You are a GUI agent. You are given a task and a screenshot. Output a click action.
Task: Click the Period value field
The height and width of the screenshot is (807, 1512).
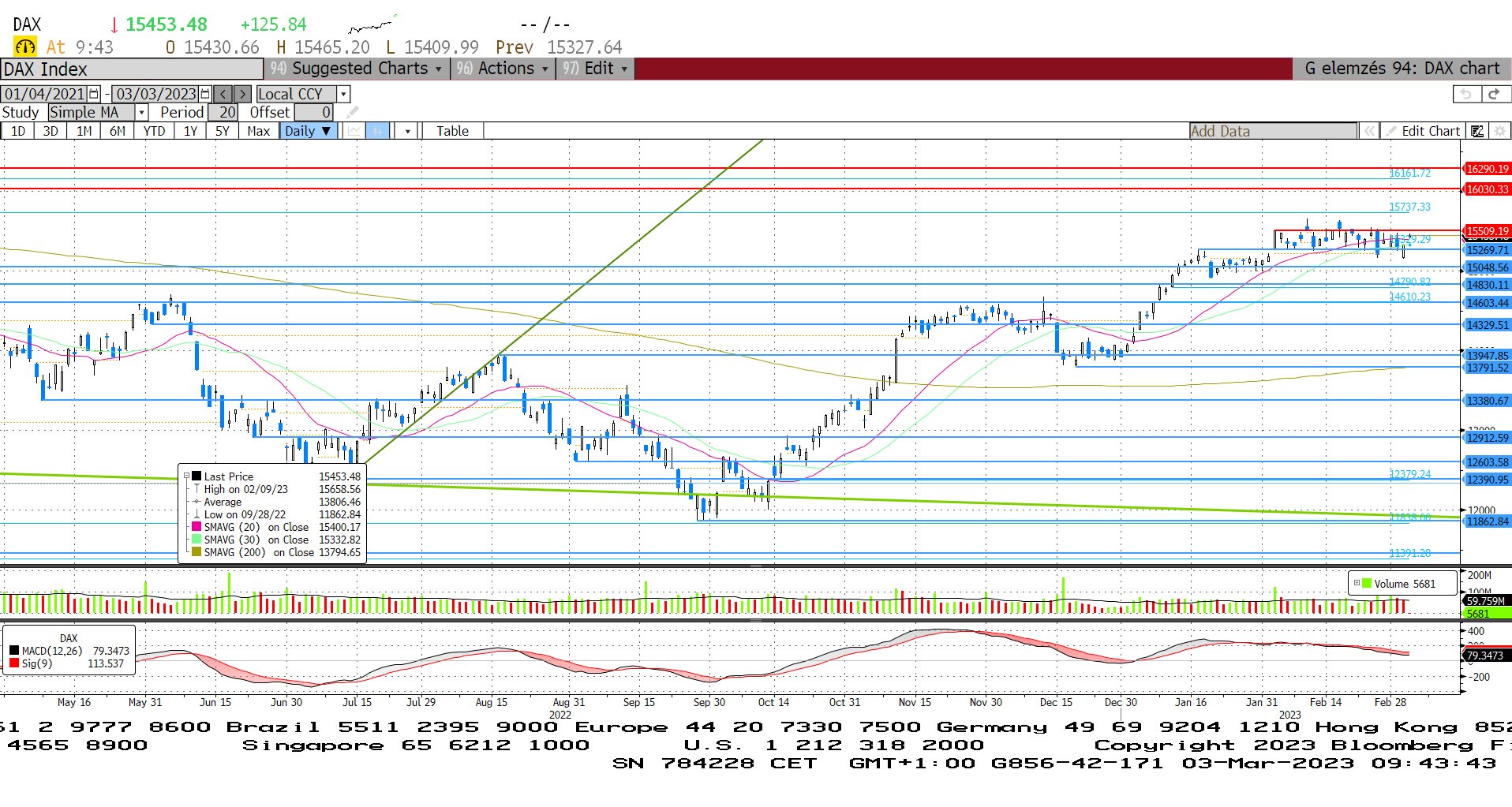coord(223,112)
